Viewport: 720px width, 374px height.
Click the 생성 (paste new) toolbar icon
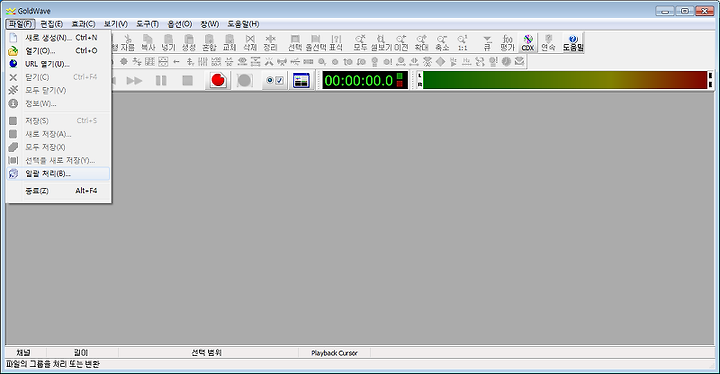(x=188, y=43)
